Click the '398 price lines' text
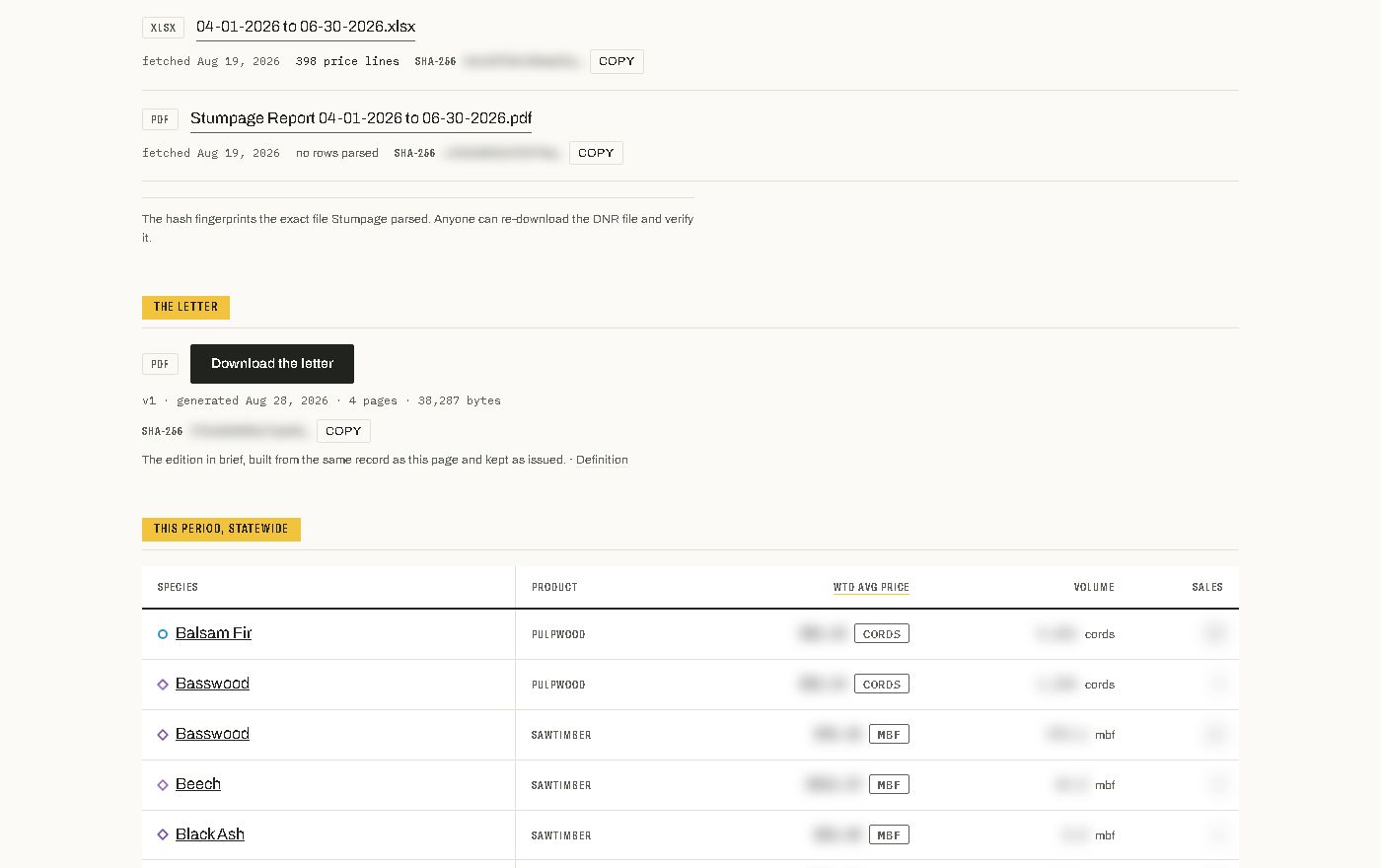1381x868 pixels. pyautogui.click(x=347, y=61)
